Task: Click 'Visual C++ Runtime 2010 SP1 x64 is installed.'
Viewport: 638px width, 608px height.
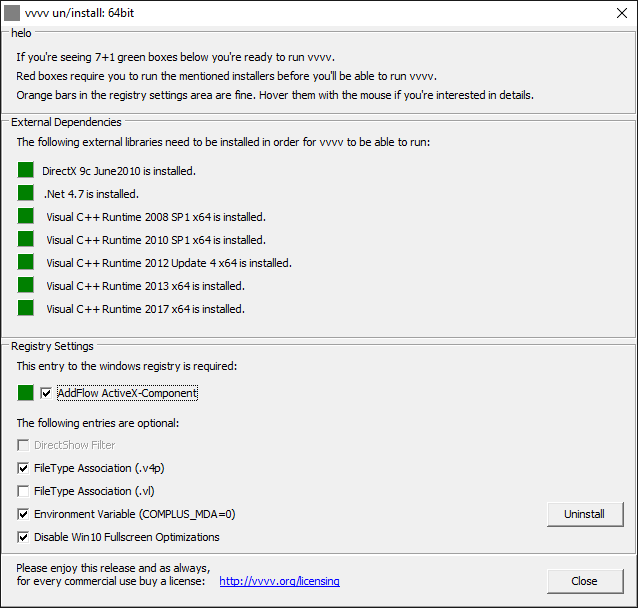Action: 156,240
